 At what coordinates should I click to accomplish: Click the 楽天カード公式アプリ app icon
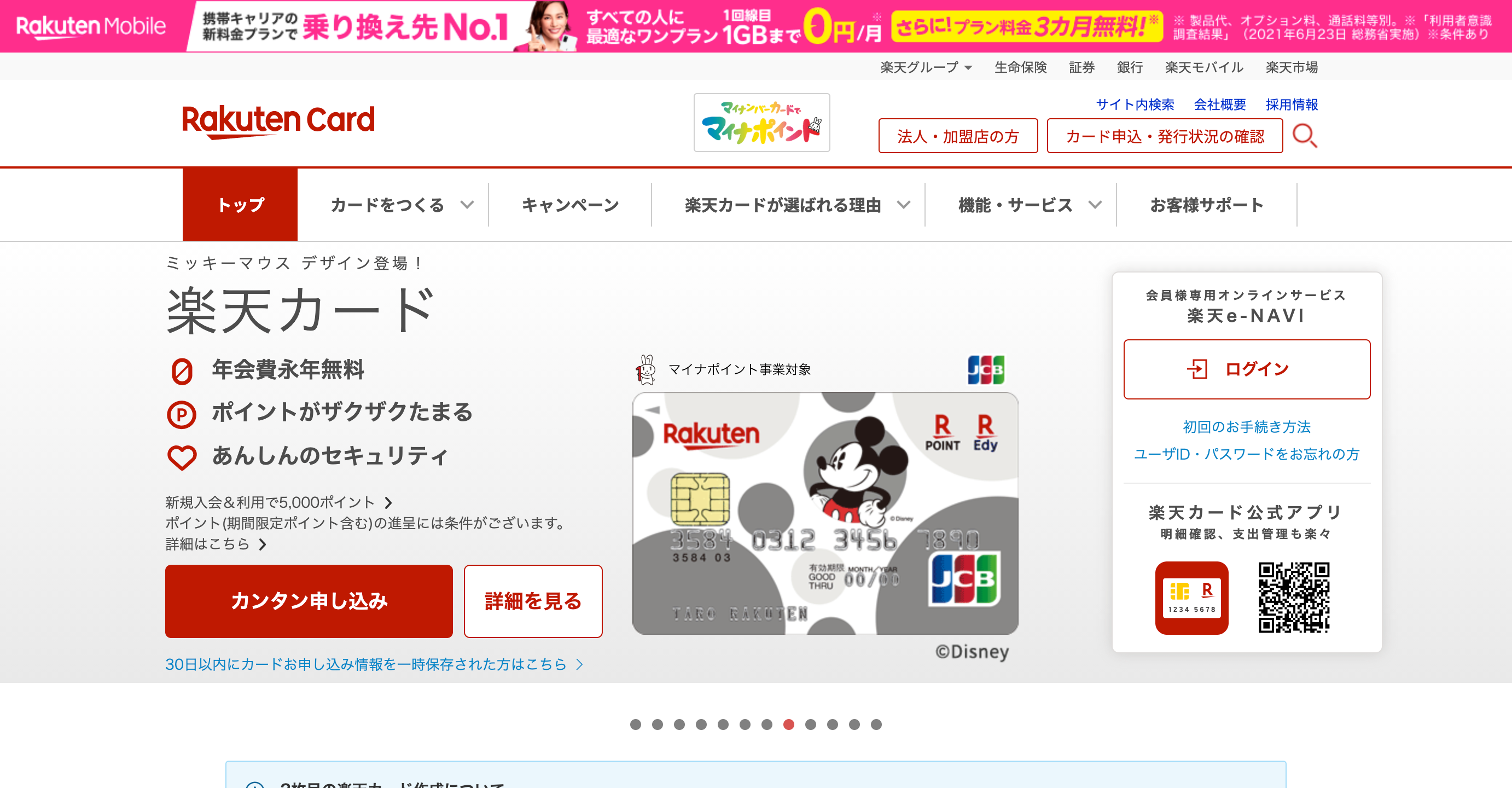(1191, 597)
